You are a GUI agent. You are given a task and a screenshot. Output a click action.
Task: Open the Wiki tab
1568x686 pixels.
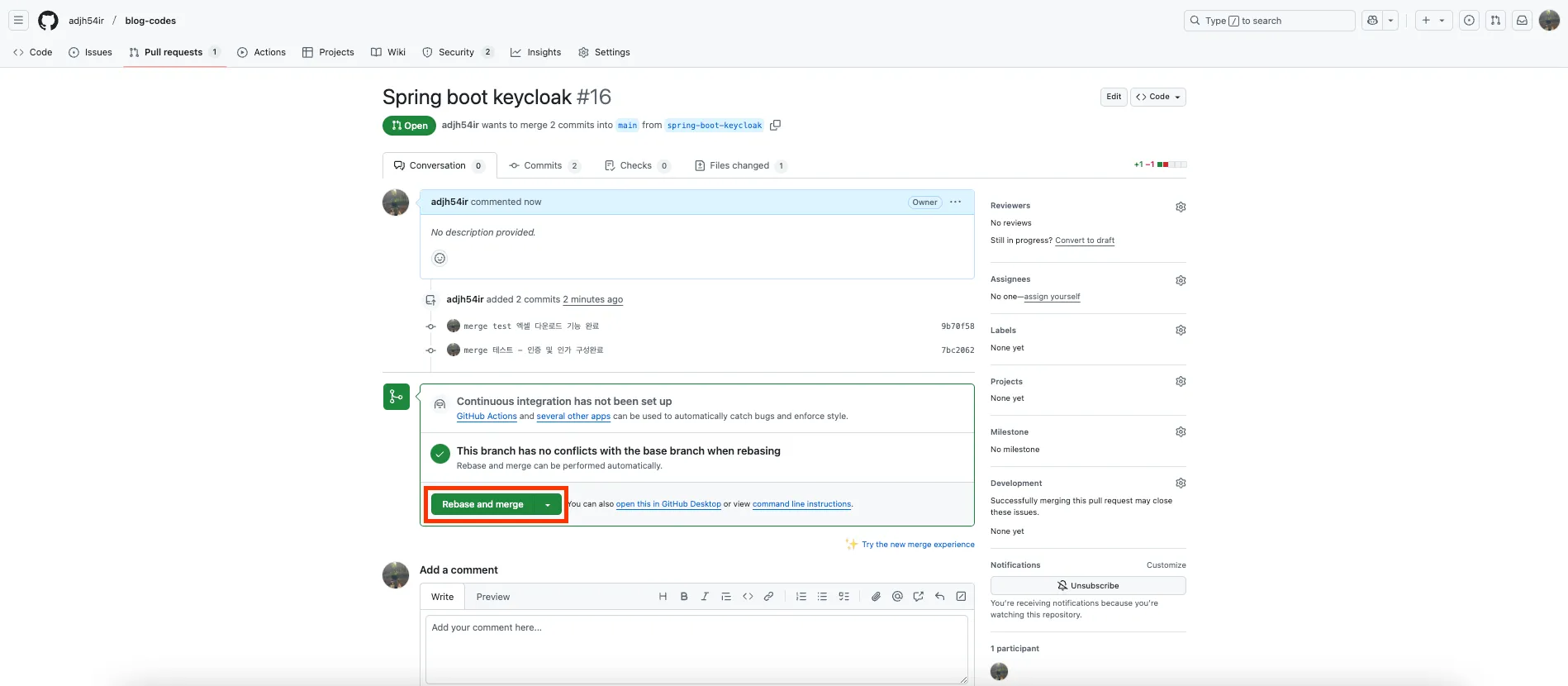[x=388, y=52]
